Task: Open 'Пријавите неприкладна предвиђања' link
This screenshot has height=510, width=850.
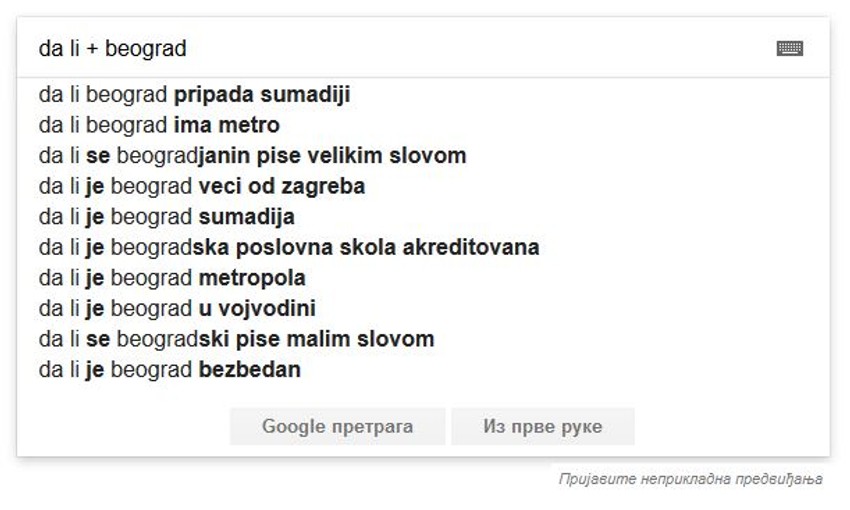Action: pyautogui.click(x=690, y=480)
